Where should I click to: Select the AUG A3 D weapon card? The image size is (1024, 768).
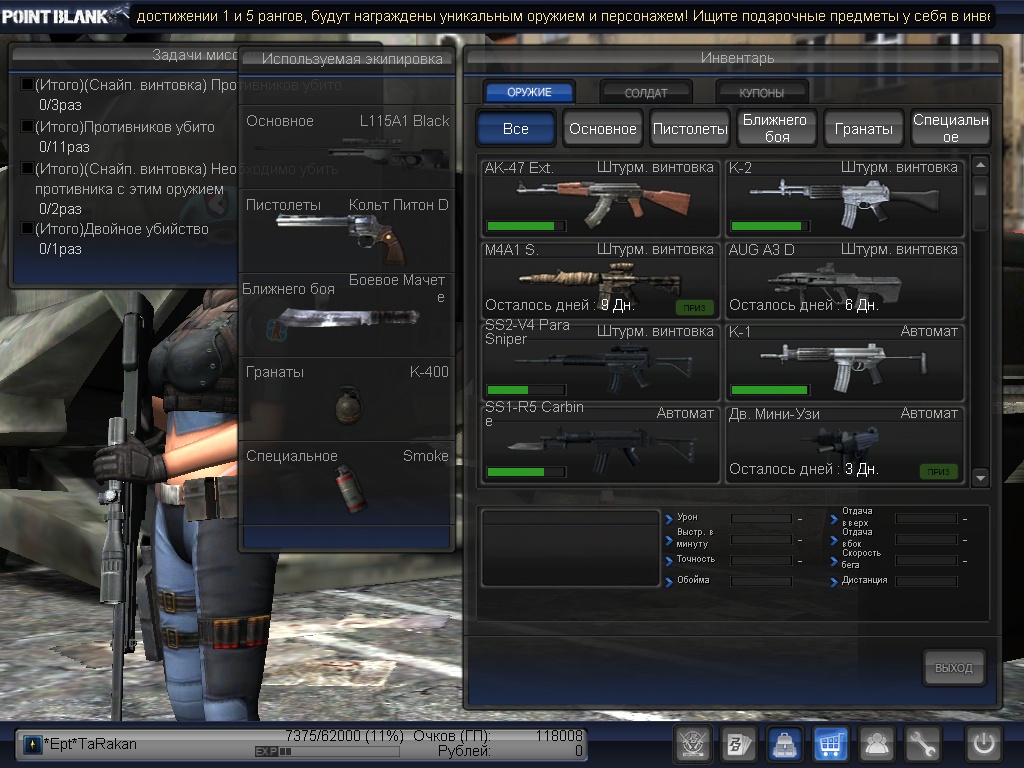click(844, 280)
